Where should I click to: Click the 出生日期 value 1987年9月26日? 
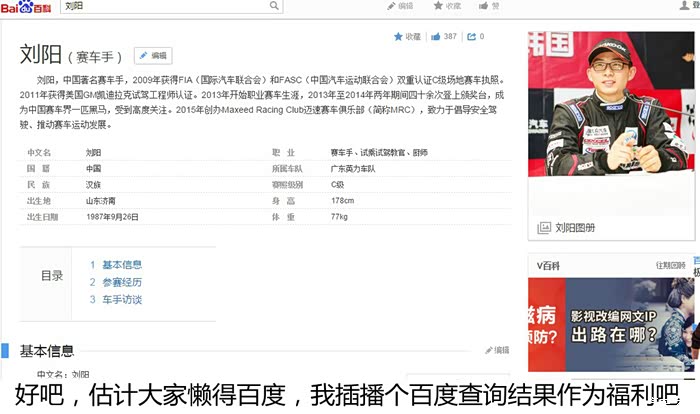[112, 217]
